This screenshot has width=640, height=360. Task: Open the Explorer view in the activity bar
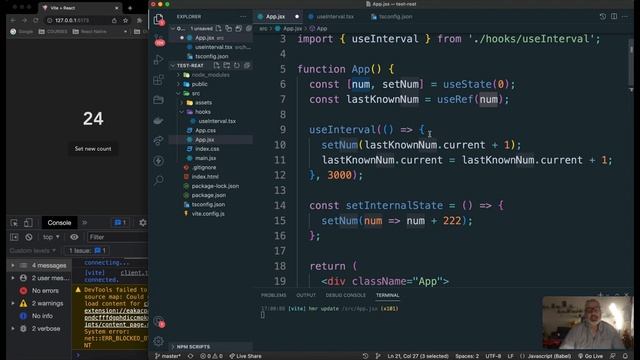pos(158,19)
